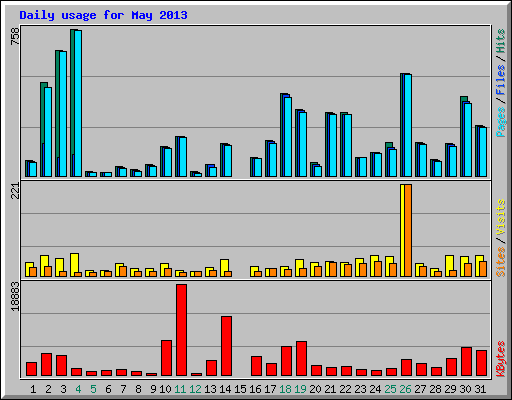This screenshot has height=400, width=512.
Task: Click day 22 on the x-axis
Action: pyautogui.click(x=346, y=389)
